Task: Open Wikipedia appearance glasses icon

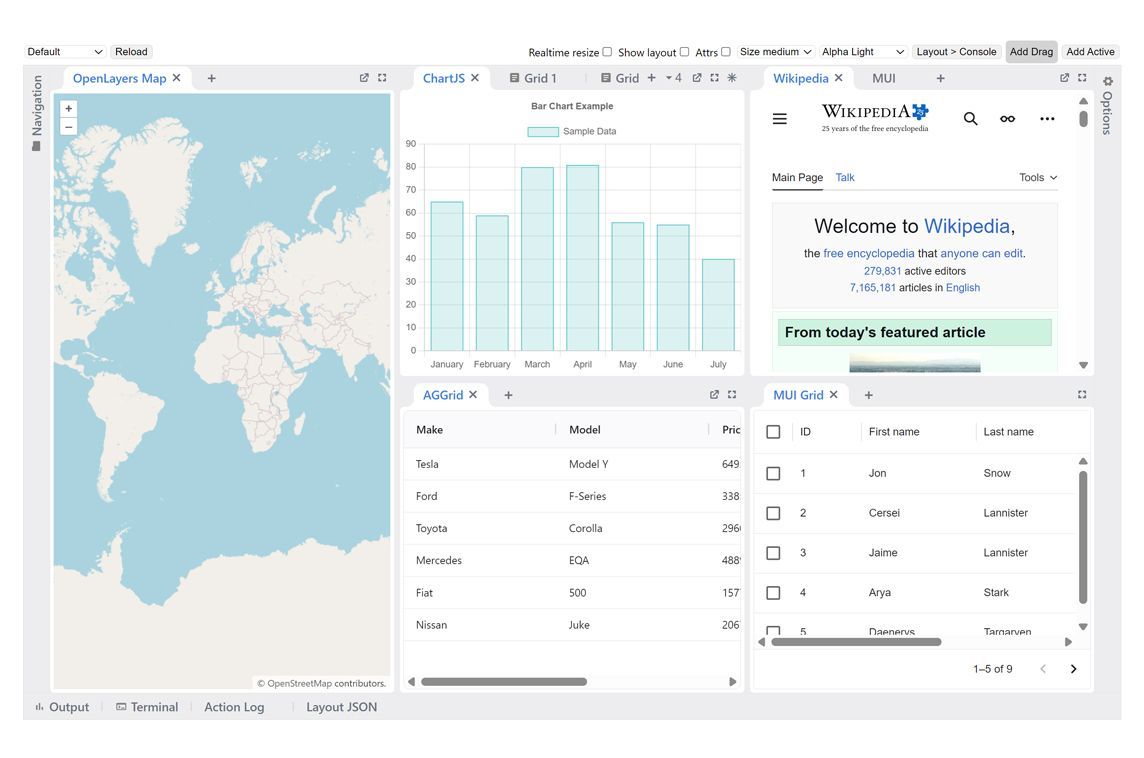Action: click(x=1008, y=118)
